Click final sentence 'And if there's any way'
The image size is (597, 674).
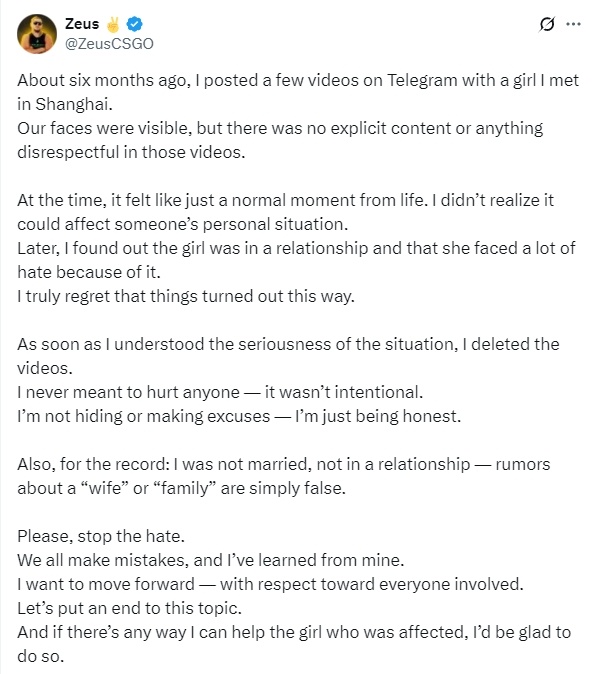294,644
